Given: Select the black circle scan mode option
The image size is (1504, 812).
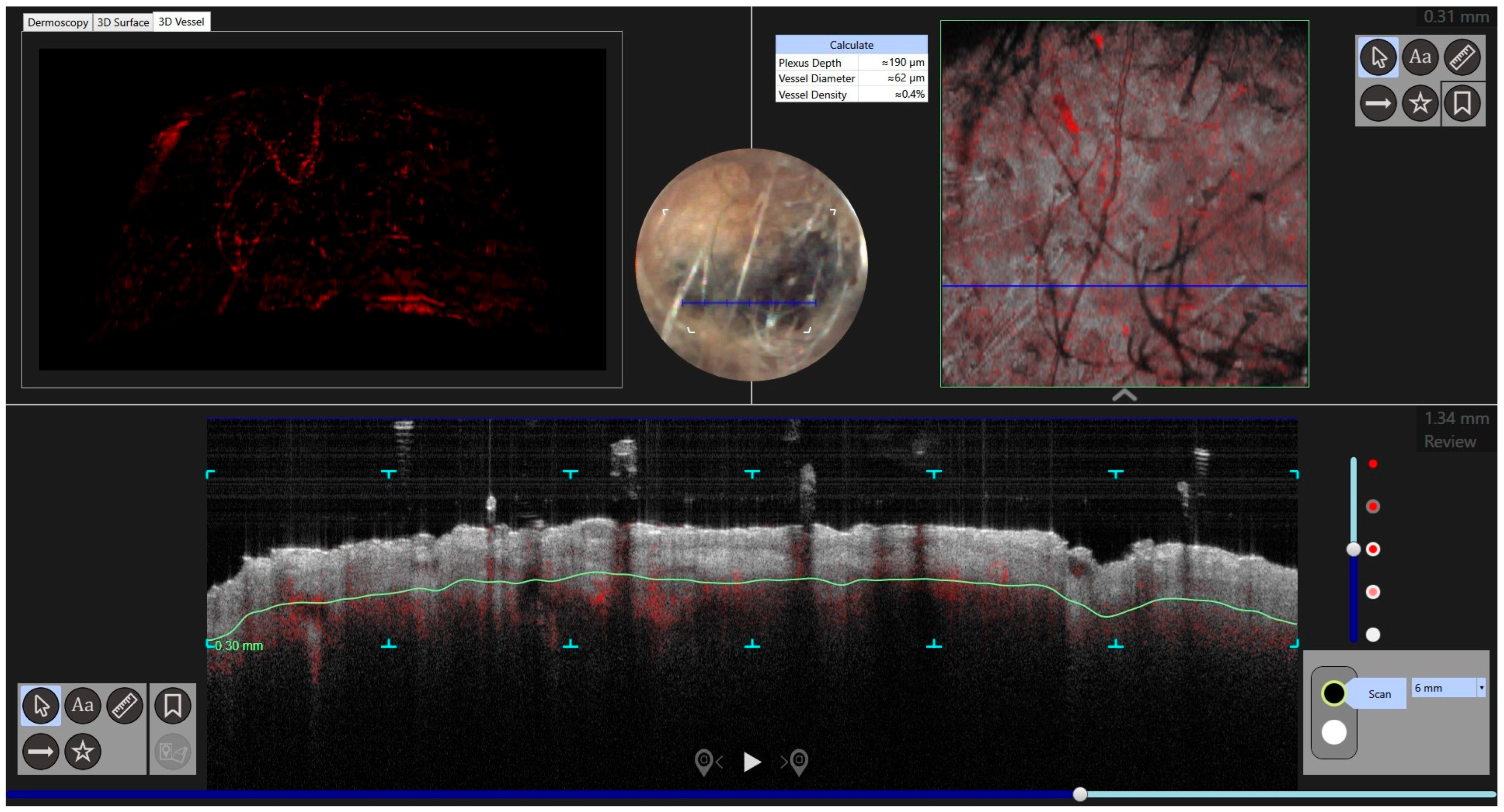Looking at the screenshot, I should pos(1334,694).
